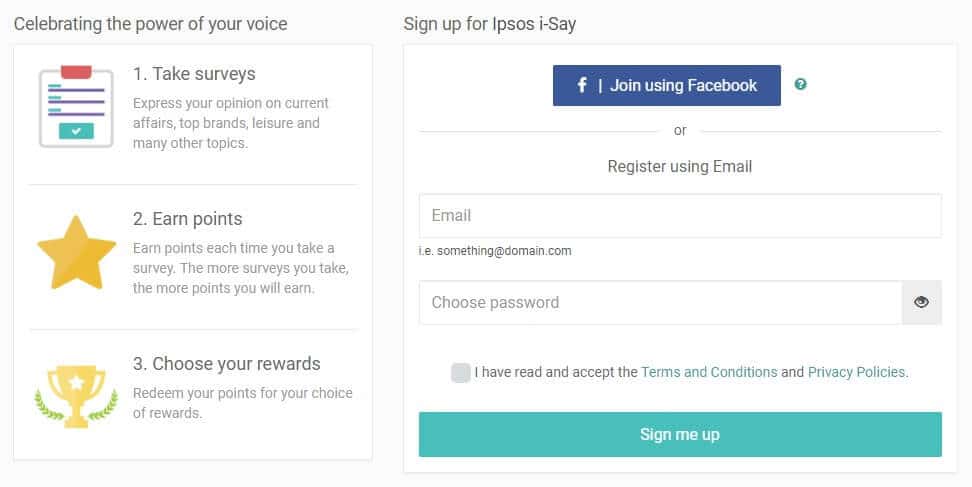
Task: Click the "2. Earn points" heading
Action: [187, 219]
